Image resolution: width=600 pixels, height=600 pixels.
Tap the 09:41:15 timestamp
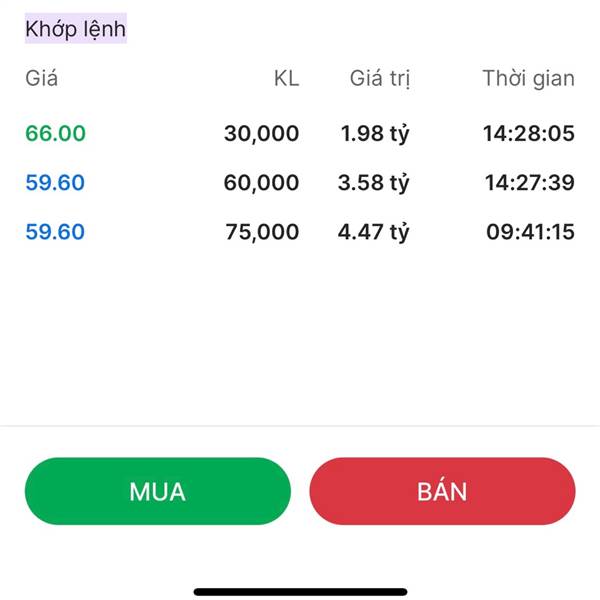pyautogui.click(x=530, y=232)
